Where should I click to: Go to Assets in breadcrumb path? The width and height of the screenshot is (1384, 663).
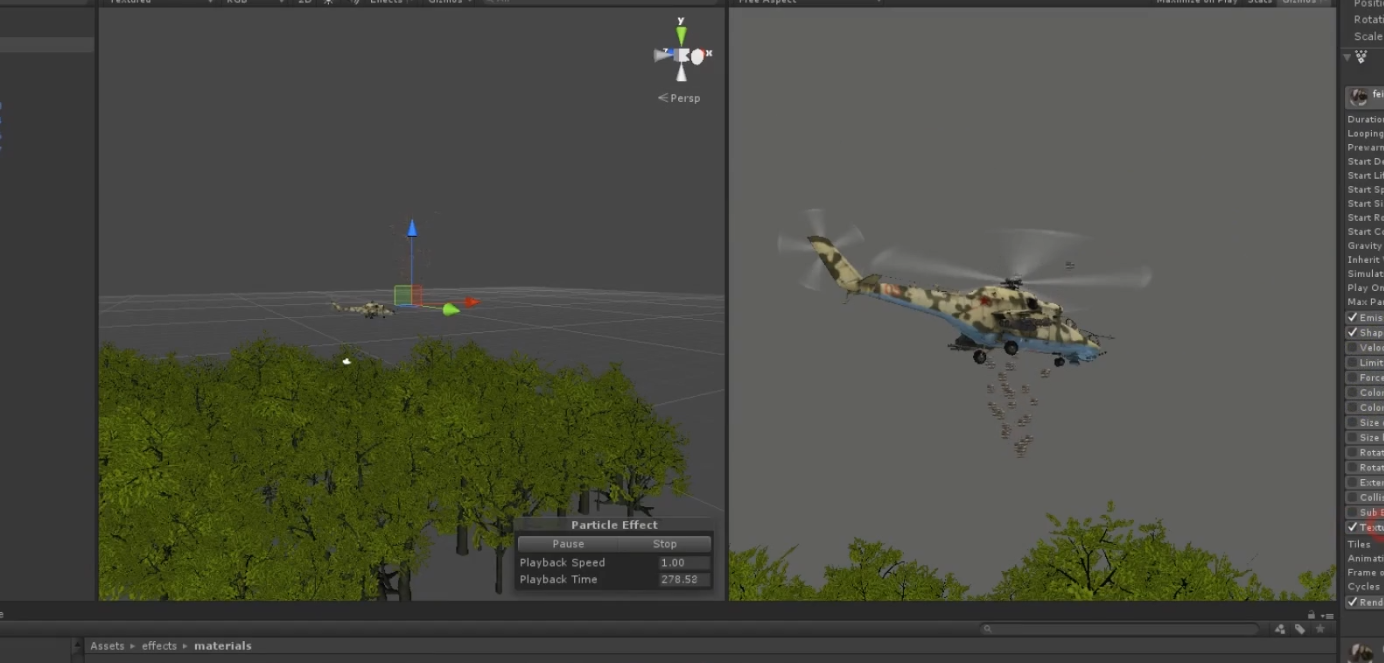tap(107, 646)
